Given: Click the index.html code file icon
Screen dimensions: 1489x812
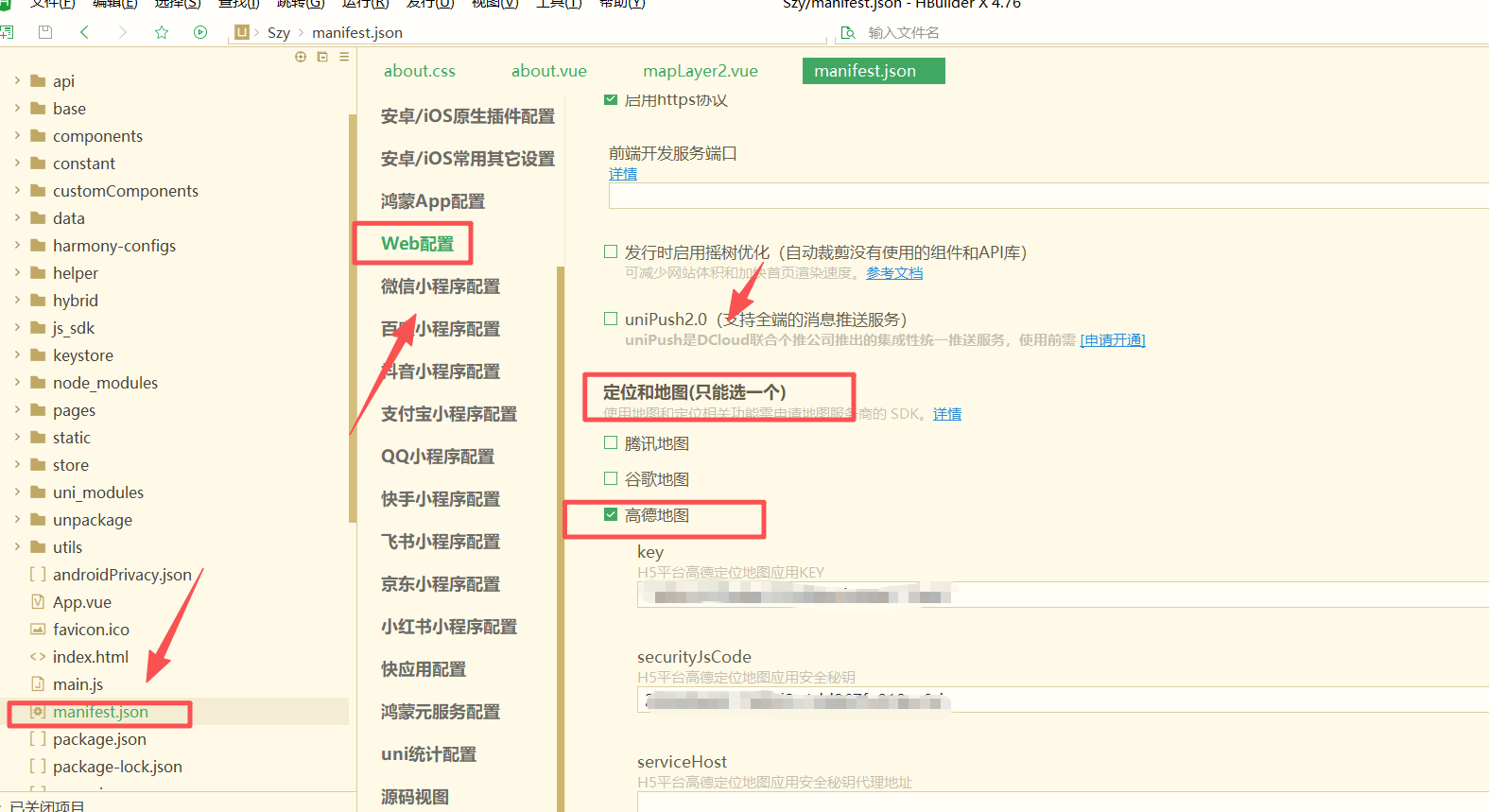Looking at the screenshot, I should click(x=38, y=656).
